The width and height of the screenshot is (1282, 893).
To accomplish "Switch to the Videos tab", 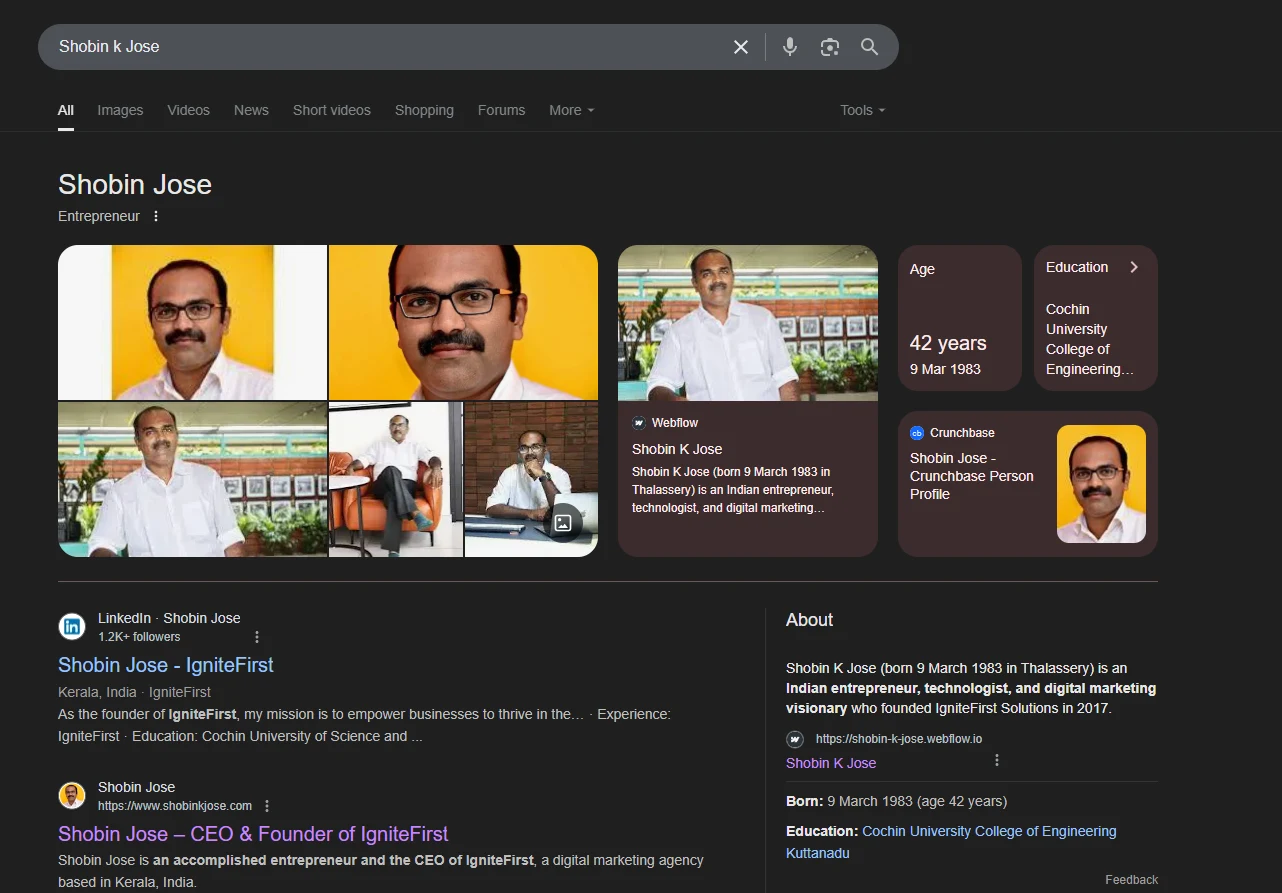I will pos(189,110).
